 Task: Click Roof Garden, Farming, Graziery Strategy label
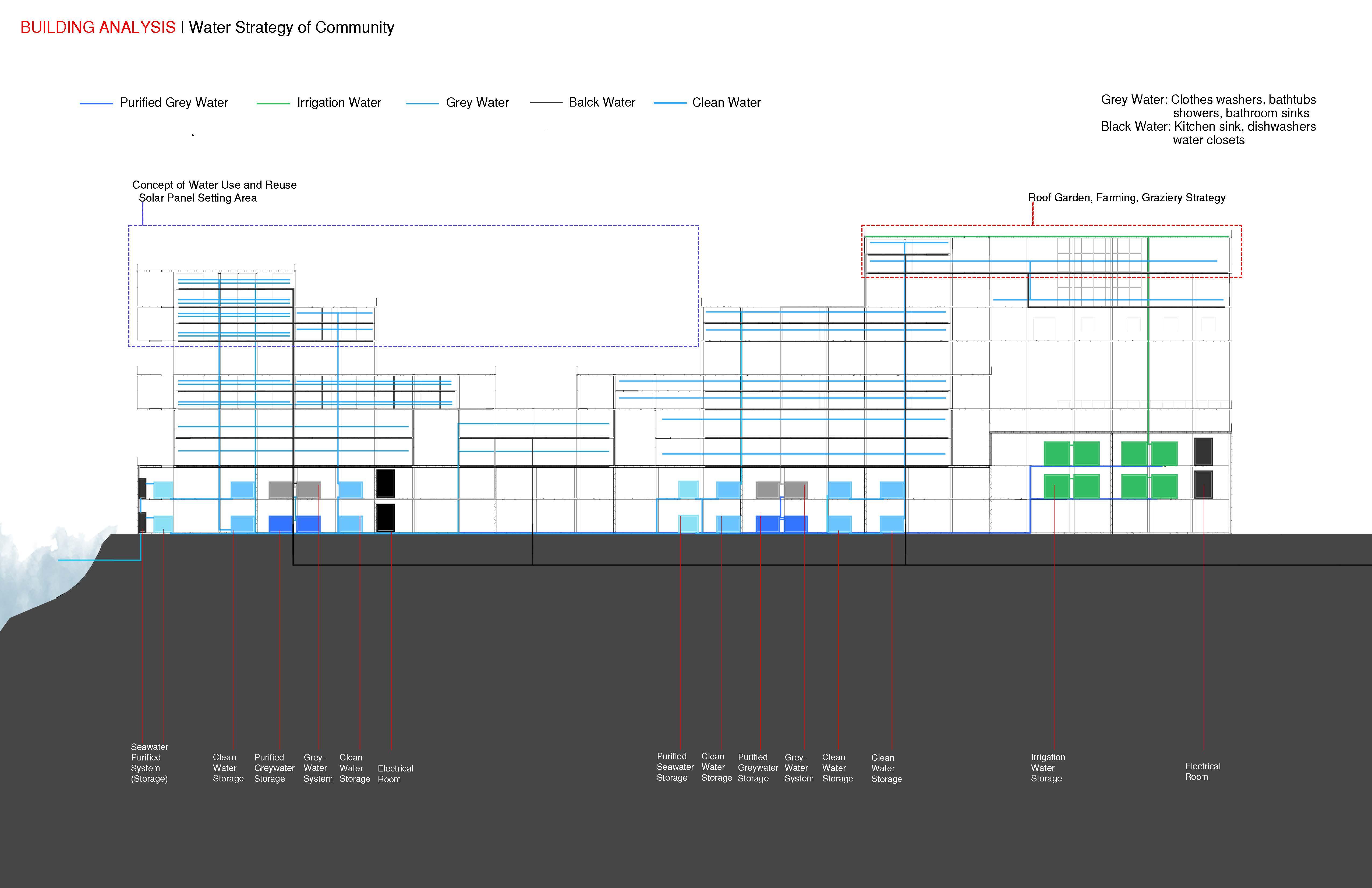pos(1126,198)
